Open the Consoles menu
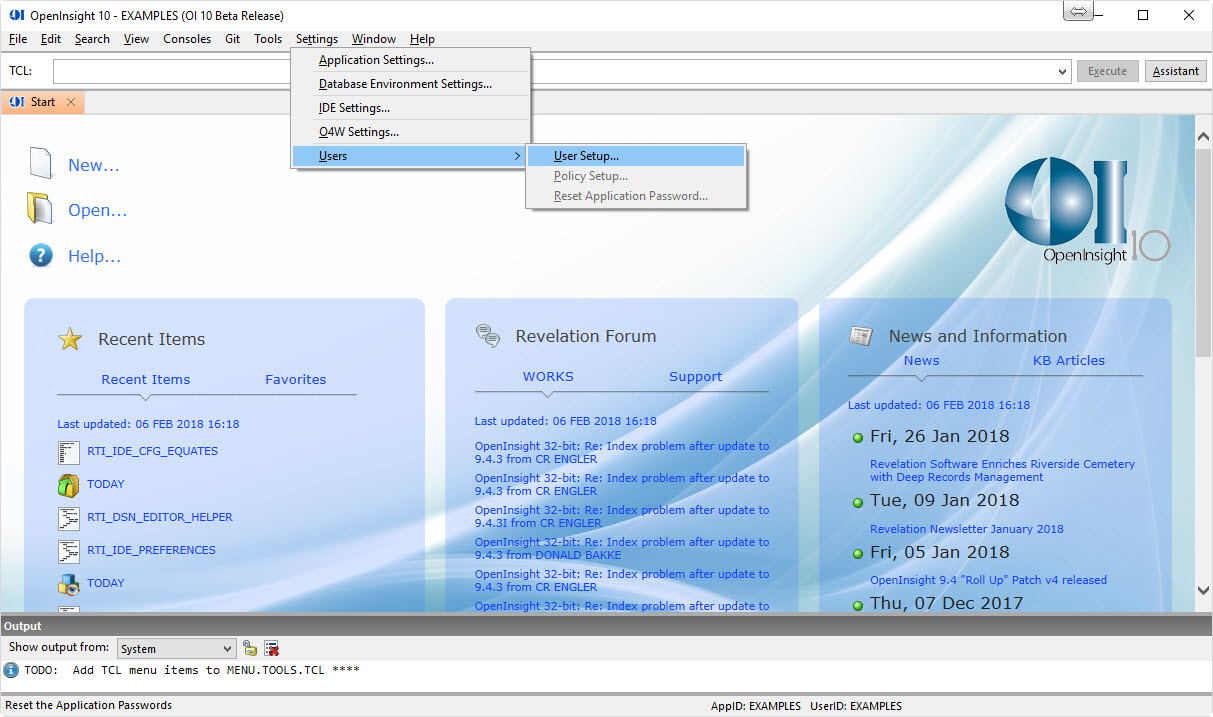Screen dimensions: 1213x717 [x=187, y=39]
